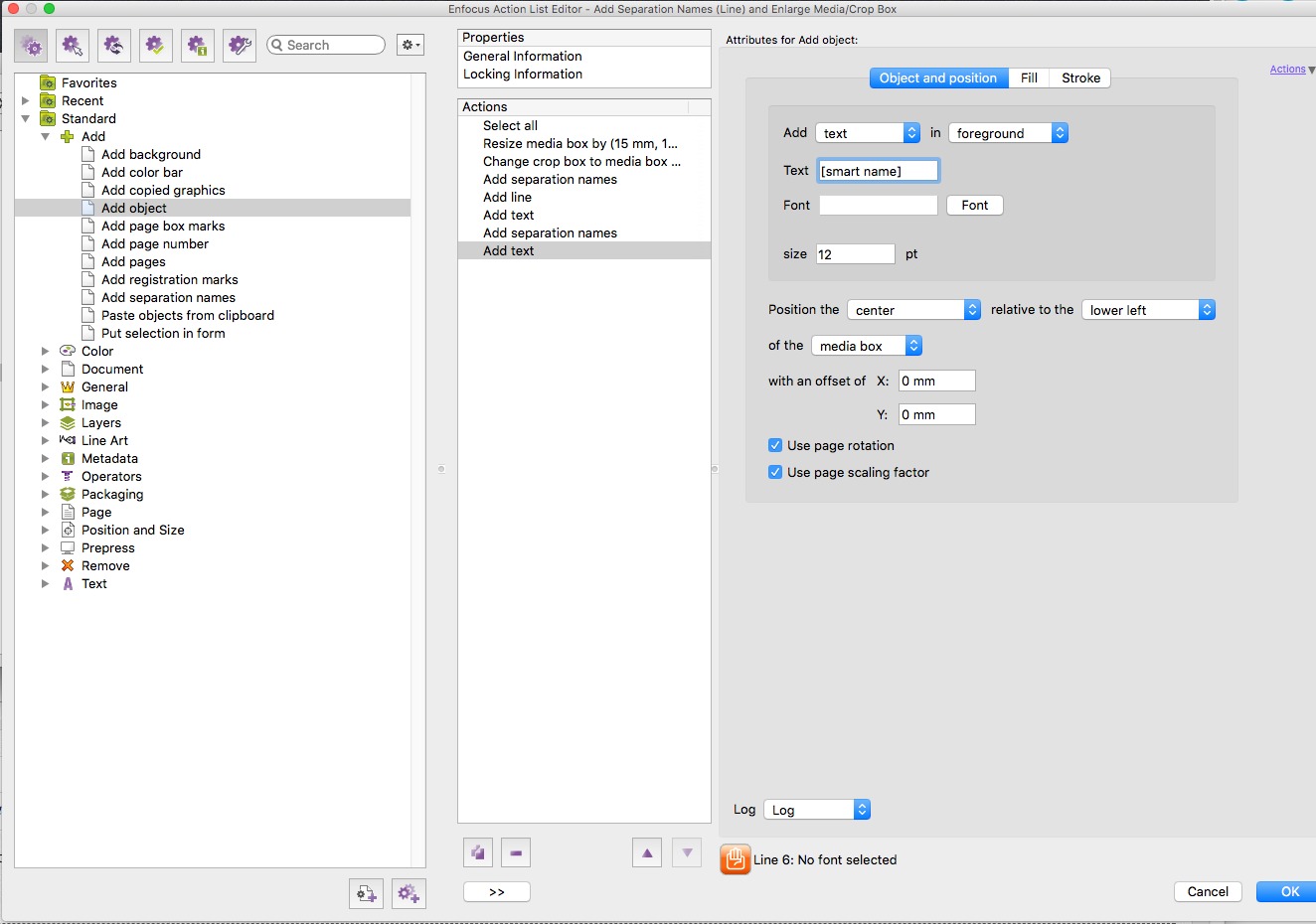The image size is (1316, 924).
Task: Open the Position the center dropdown
Action: [913, 310]
